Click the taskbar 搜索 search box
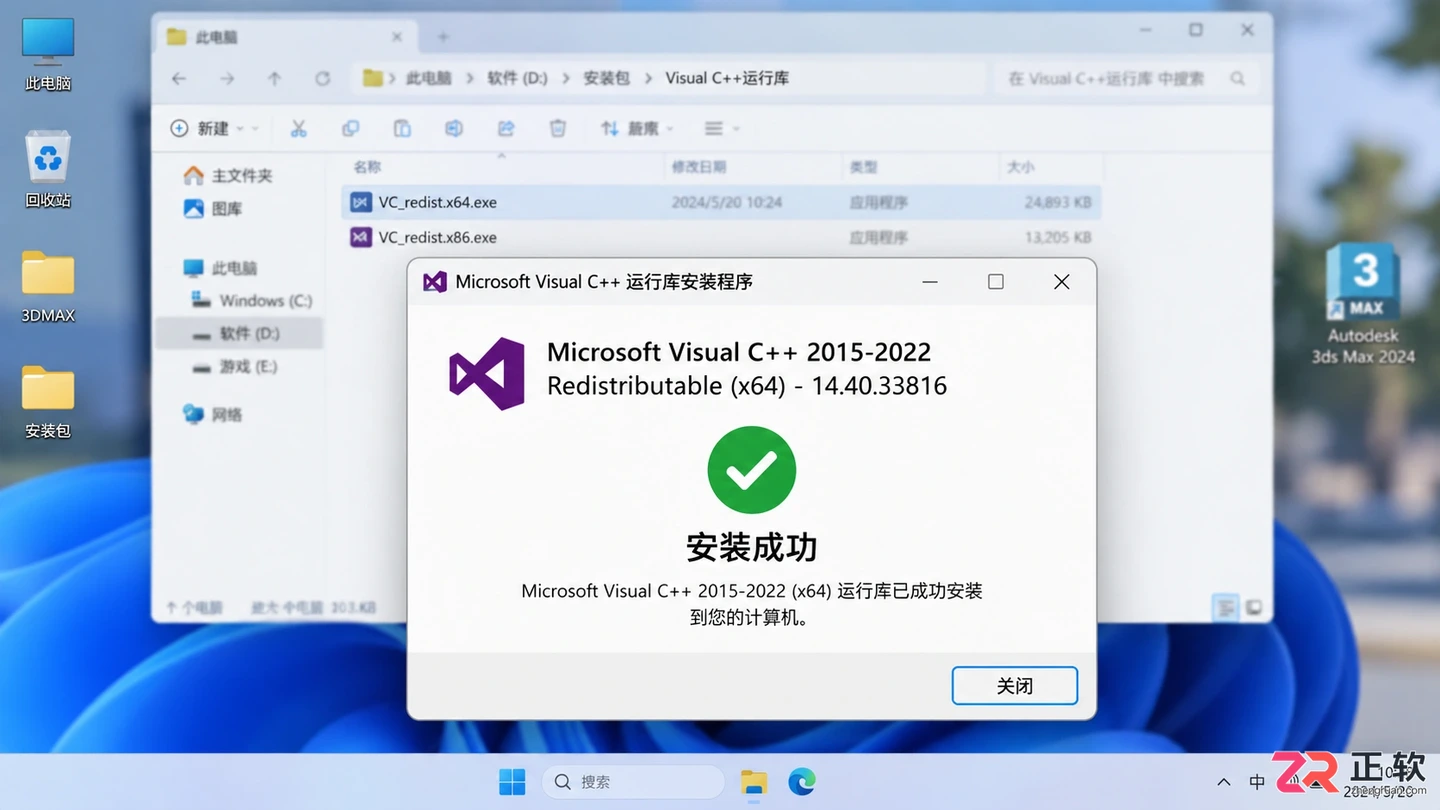Image resolution: width=1440 pixels, height=810 pixels. click(633, 782)
